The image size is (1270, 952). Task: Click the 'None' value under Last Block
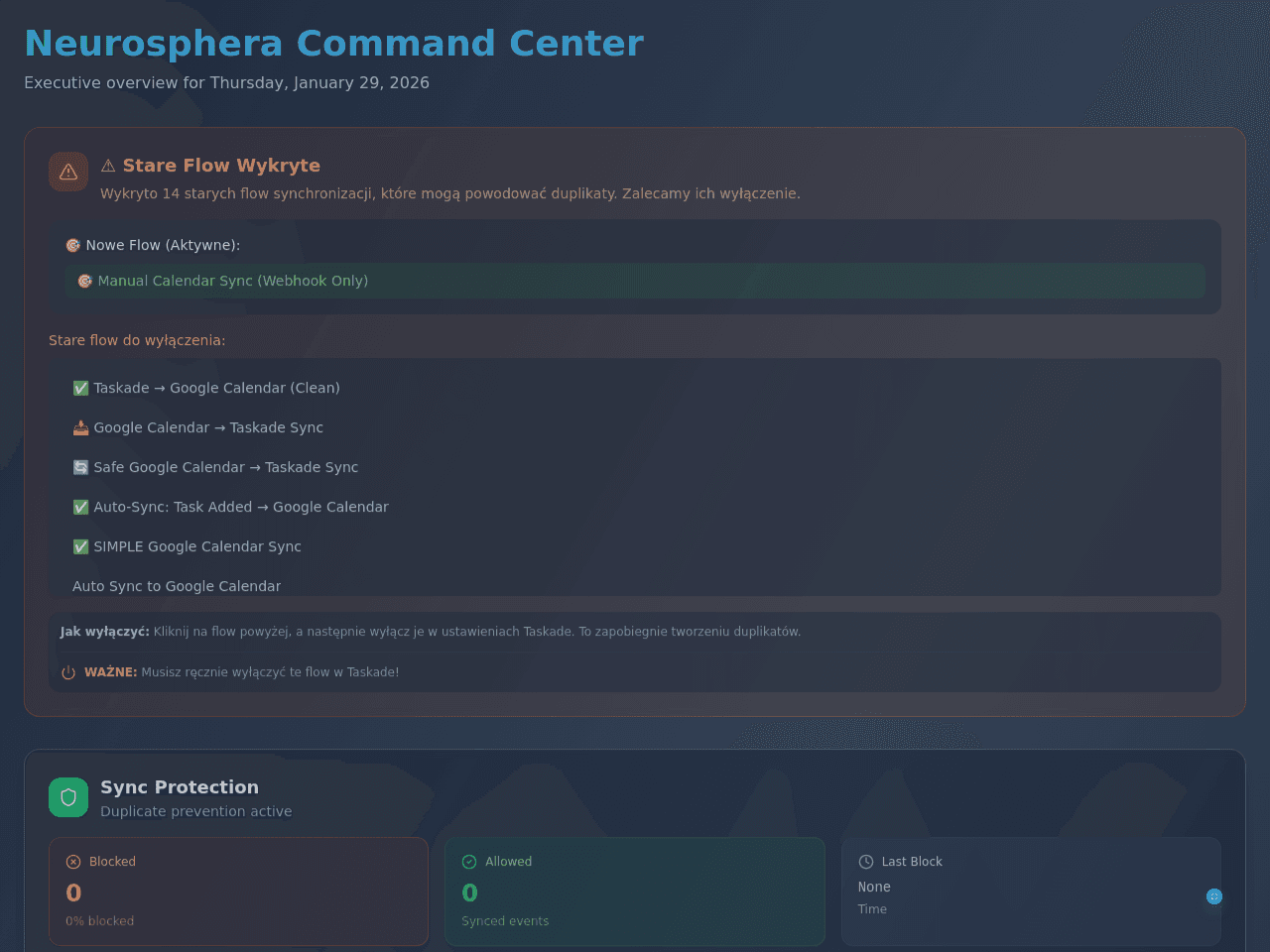point(874,887)
